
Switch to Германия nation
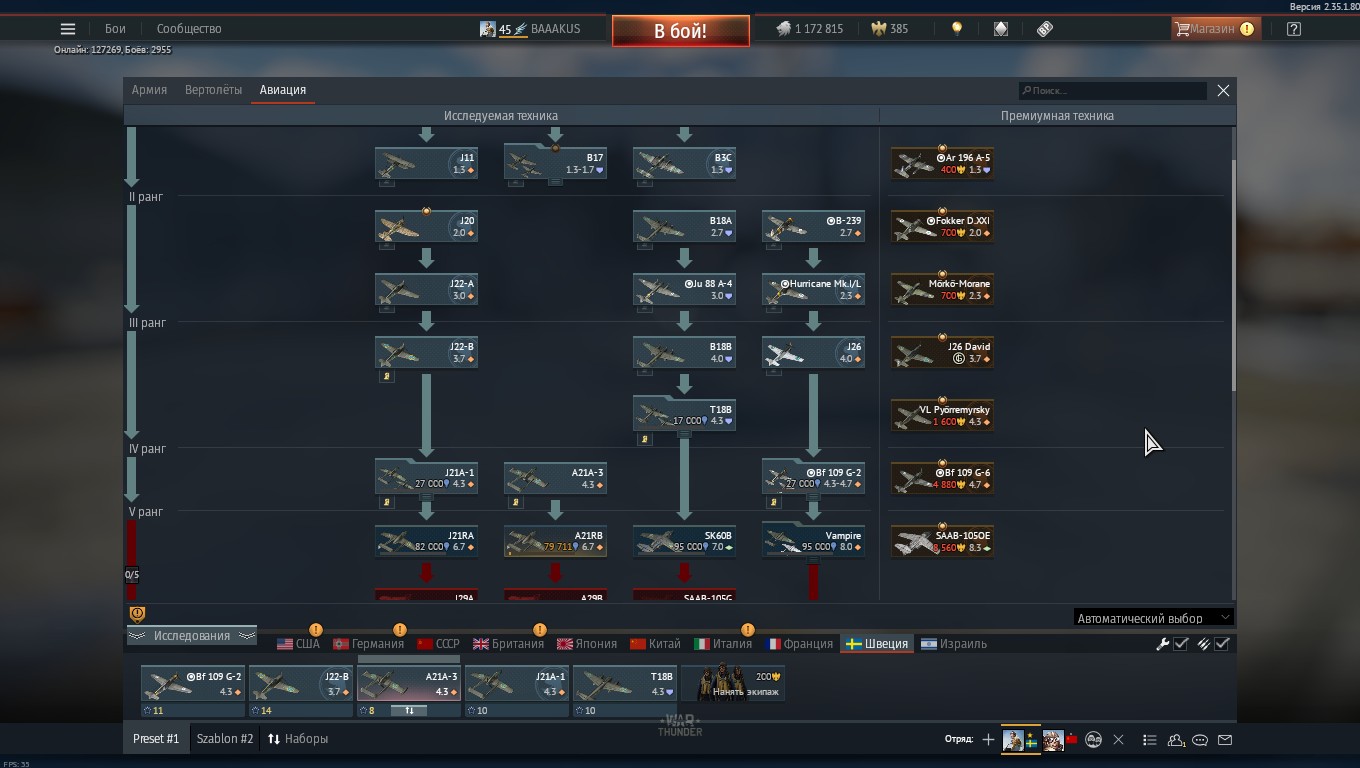coord(368,644)
